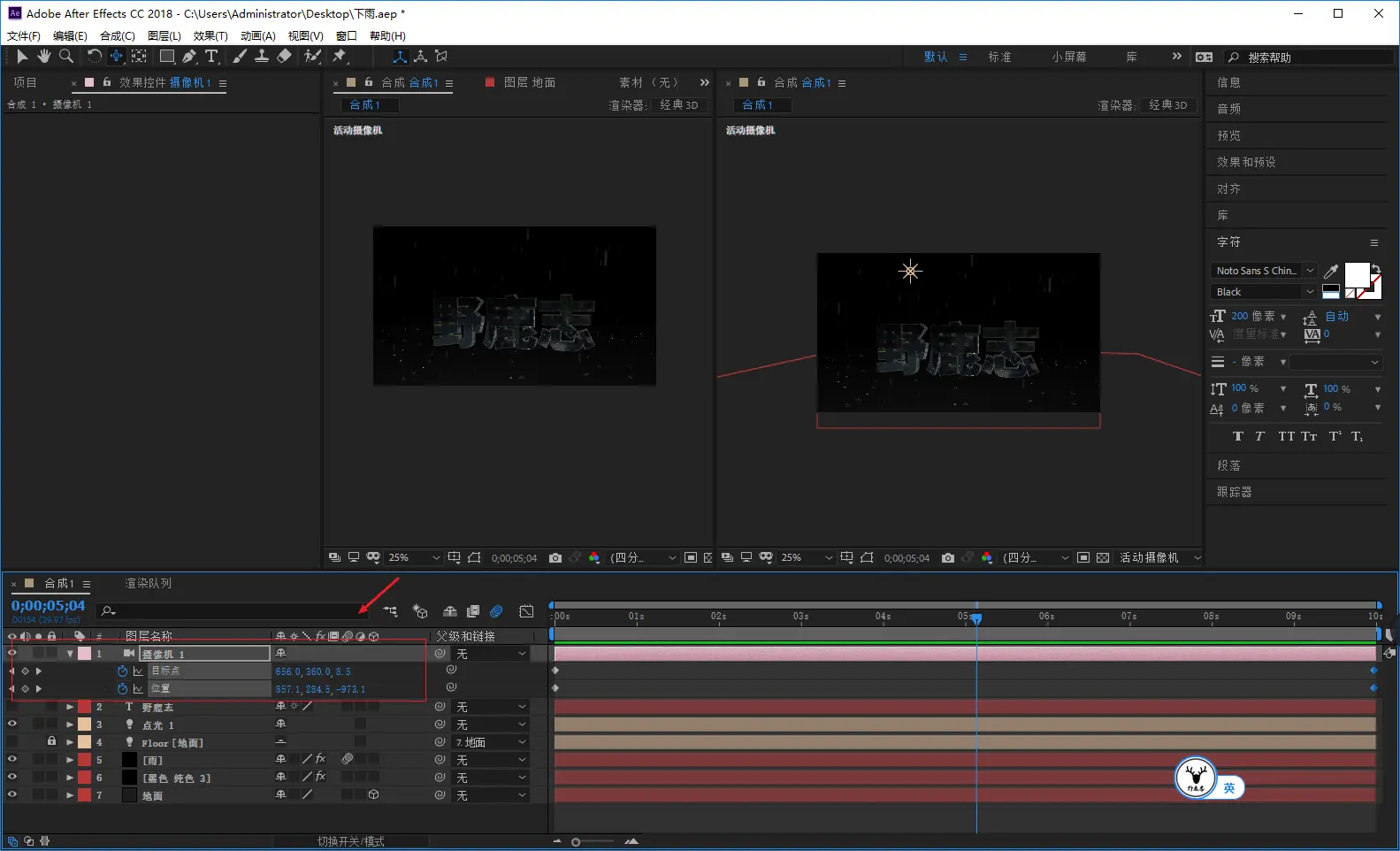
Task: Toggle the 位置 property stopwatch
Action: pos(122,689)
